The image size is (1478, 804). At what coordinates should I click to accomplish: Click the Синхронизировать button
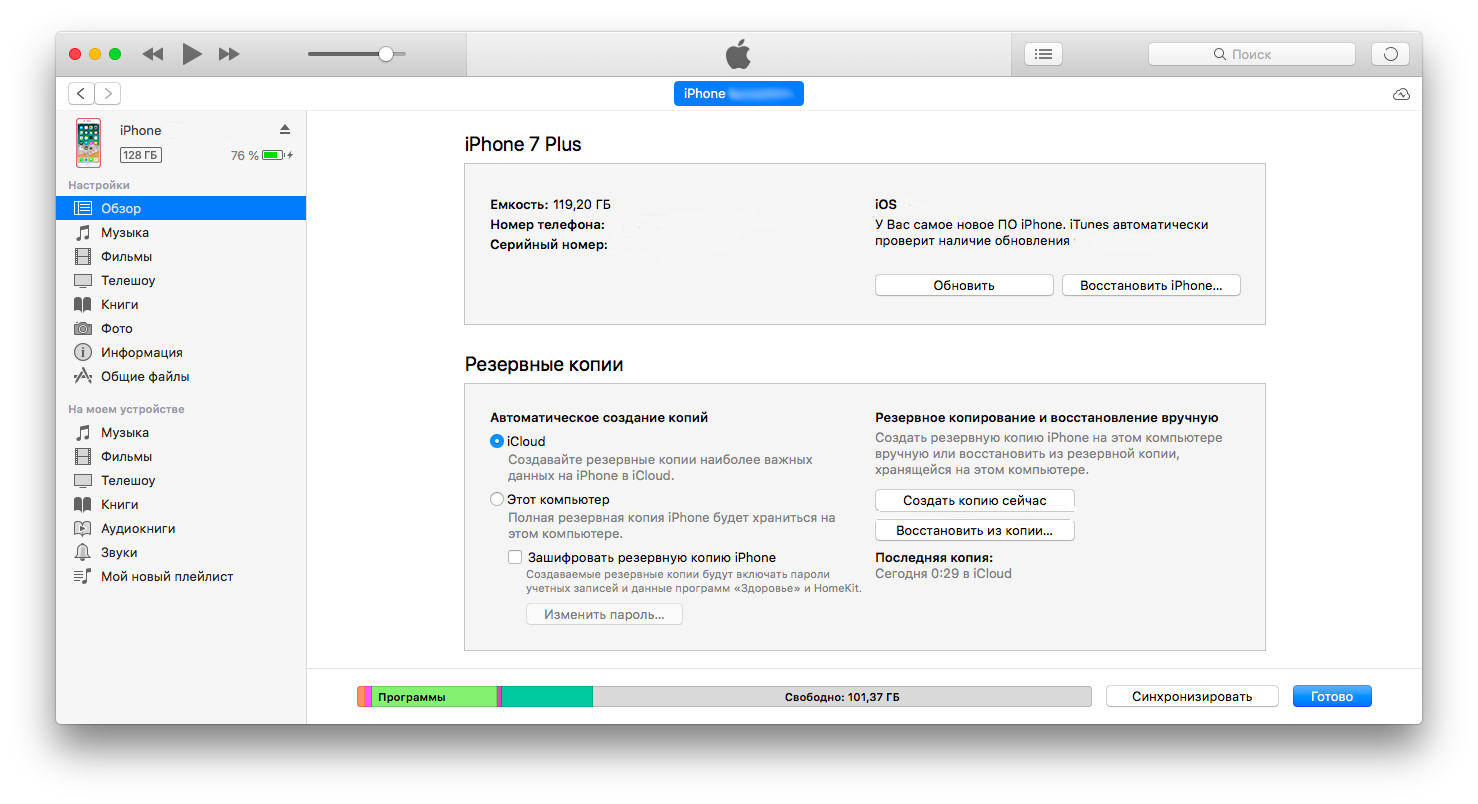click(x=1192, y=696)
